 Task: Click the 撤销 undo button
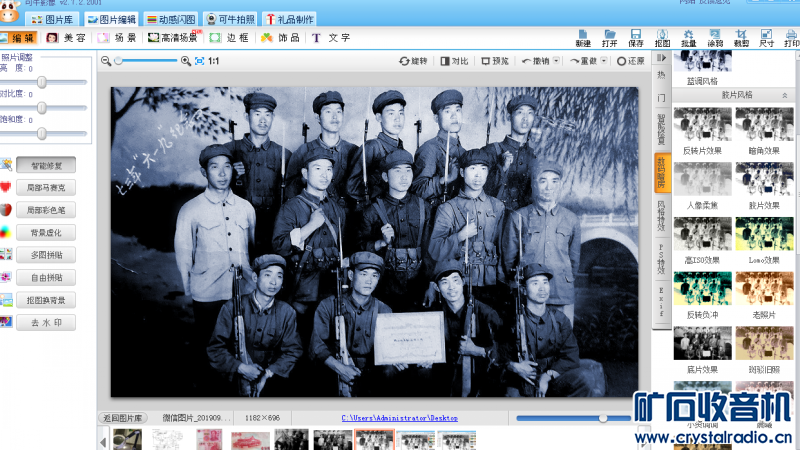click(536, 61)
